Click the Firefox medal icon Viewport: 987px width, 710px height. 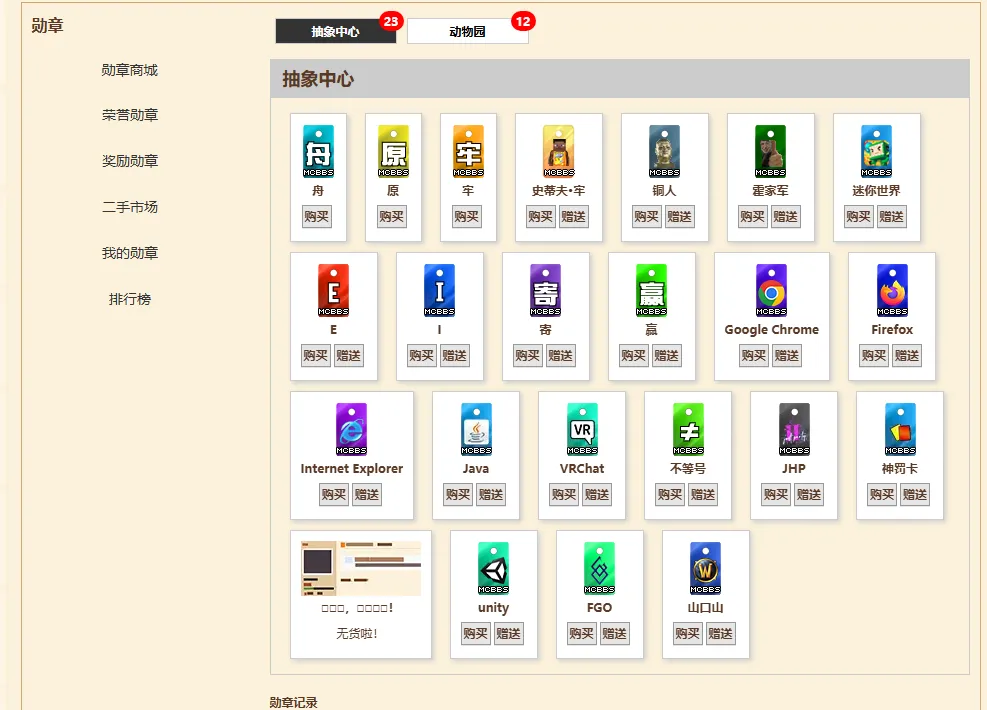point(893,290)
